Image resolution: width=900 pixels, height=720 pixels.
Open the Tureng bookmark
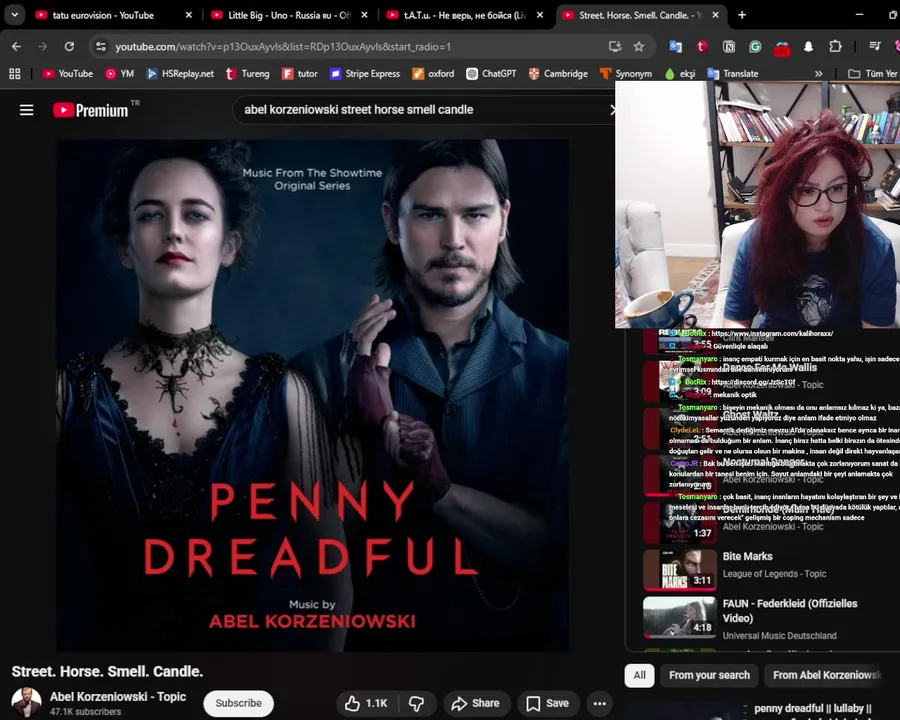coord(247,73)
